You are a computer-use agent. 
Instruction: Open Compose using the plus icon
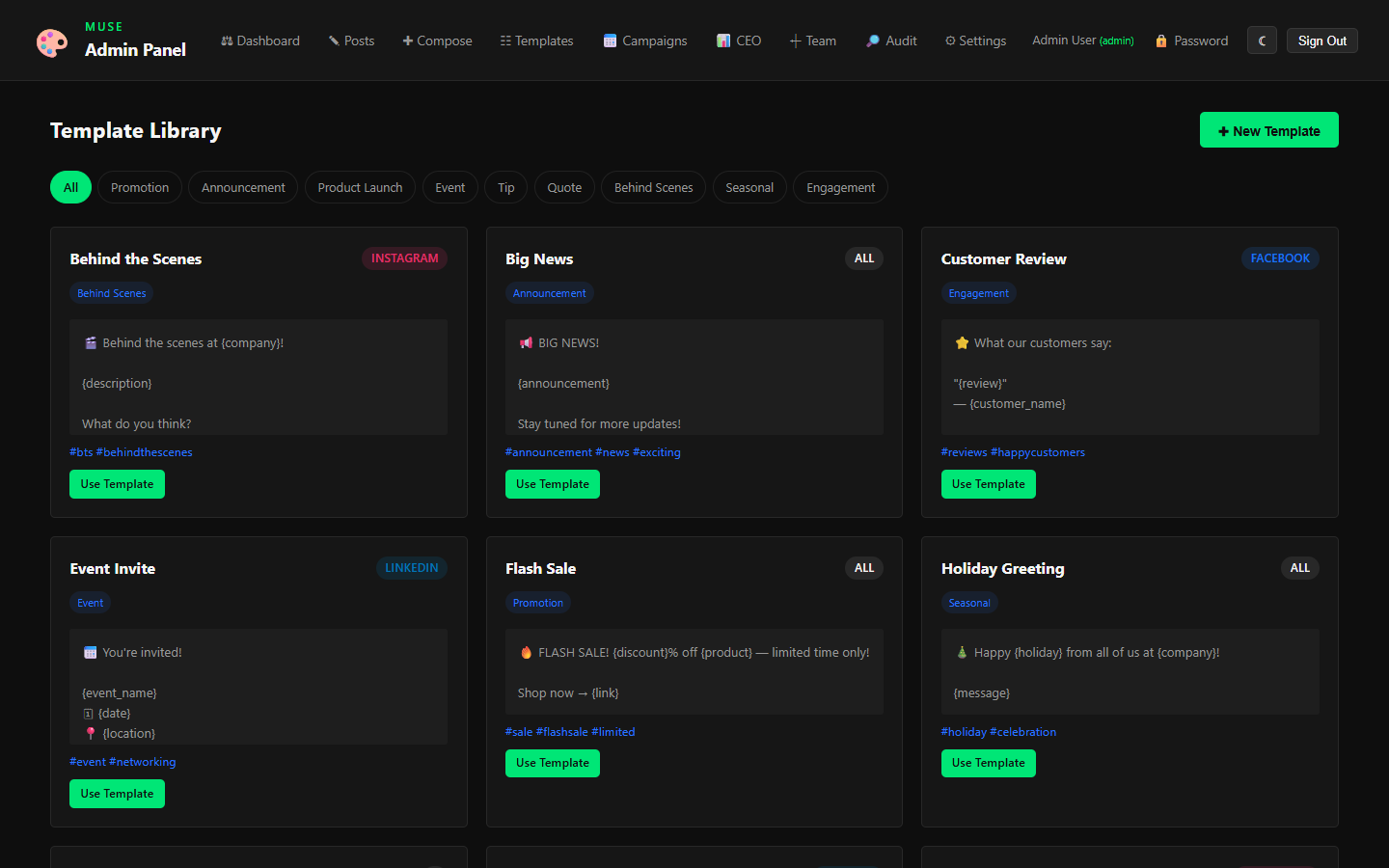point(408,41)
